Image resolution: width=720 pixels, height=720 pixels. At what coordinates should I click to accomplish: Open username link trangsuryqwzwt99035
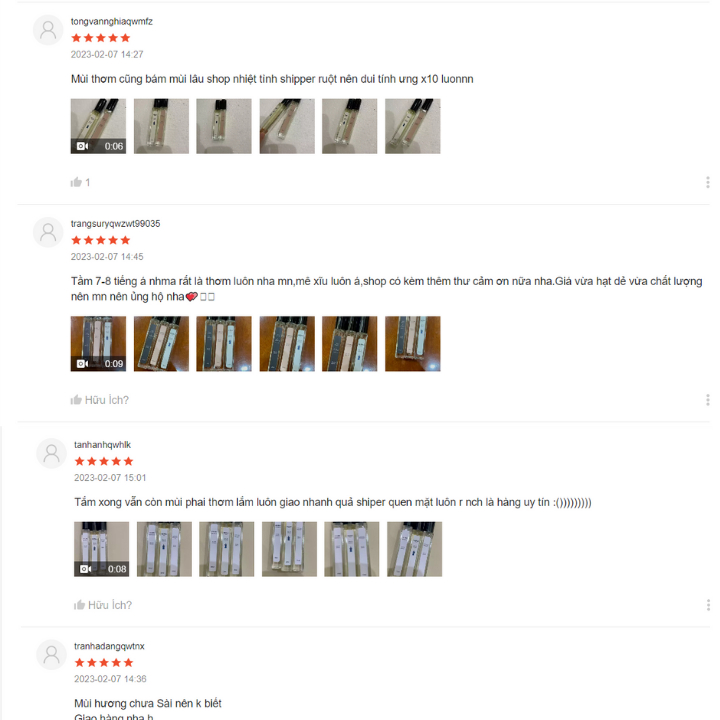point(115,224)
